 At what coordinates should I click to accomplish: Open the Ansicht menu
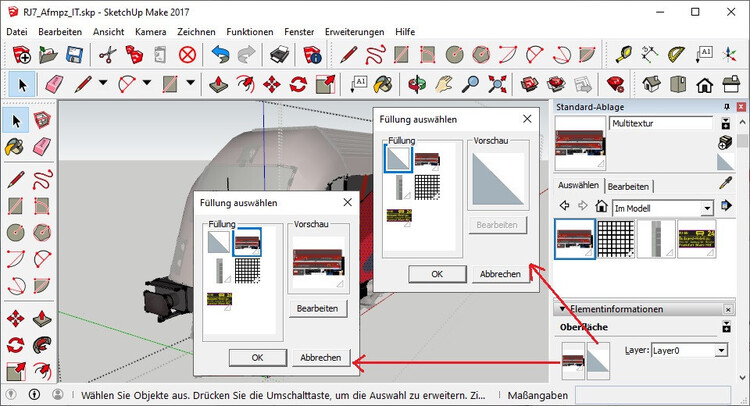[109, 32]
